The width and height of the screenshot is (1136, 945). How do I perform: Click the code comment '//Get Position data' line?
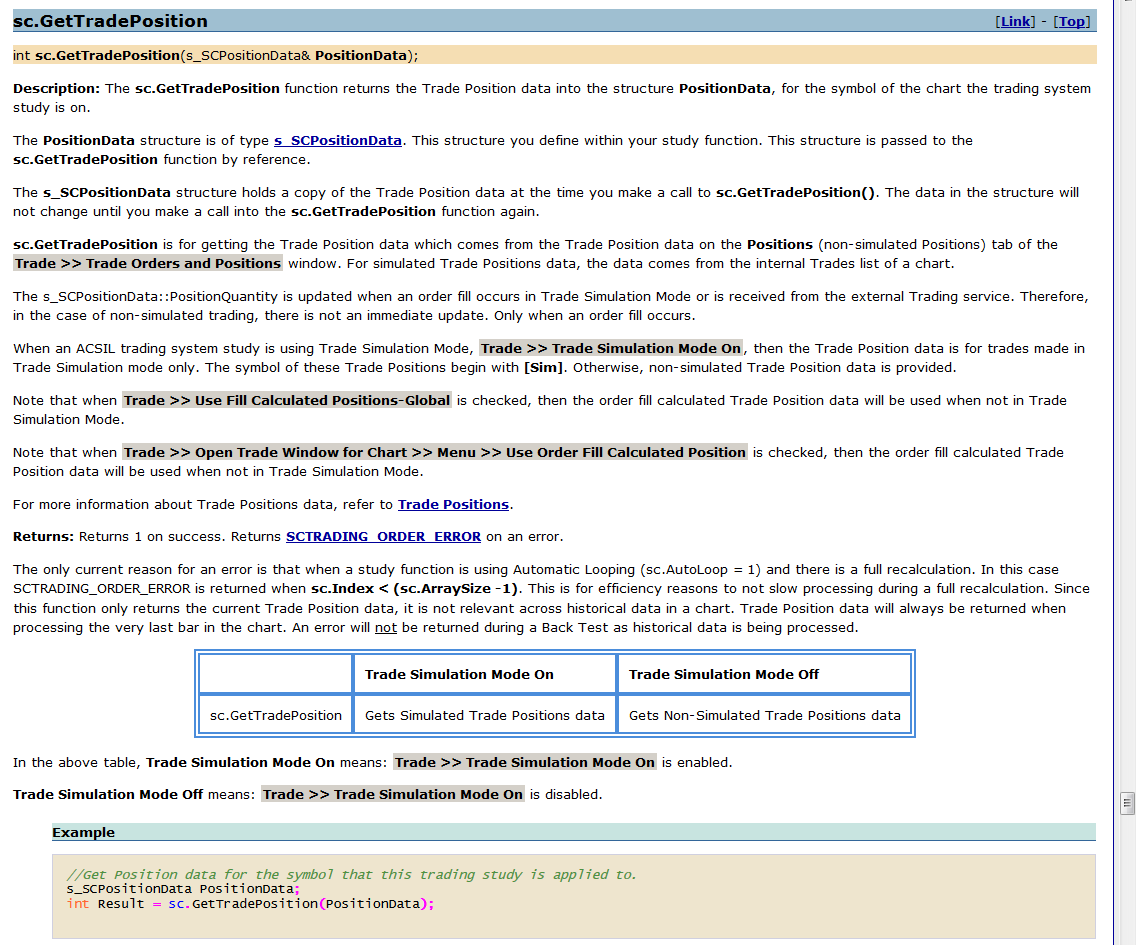[x=351, y=875]
